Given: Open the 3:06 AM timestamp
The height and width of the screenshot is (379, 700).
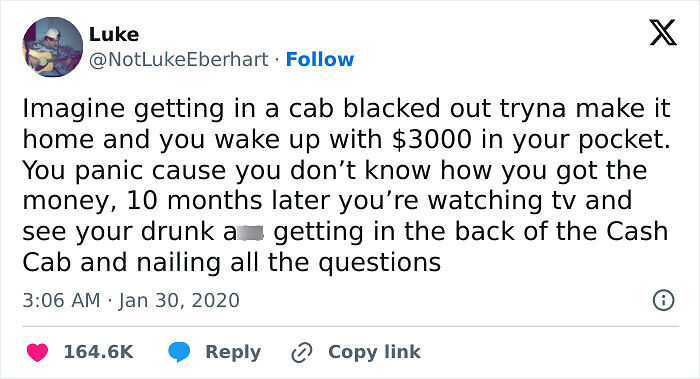Looking at the screenshot, I should (x=62, y=300).
